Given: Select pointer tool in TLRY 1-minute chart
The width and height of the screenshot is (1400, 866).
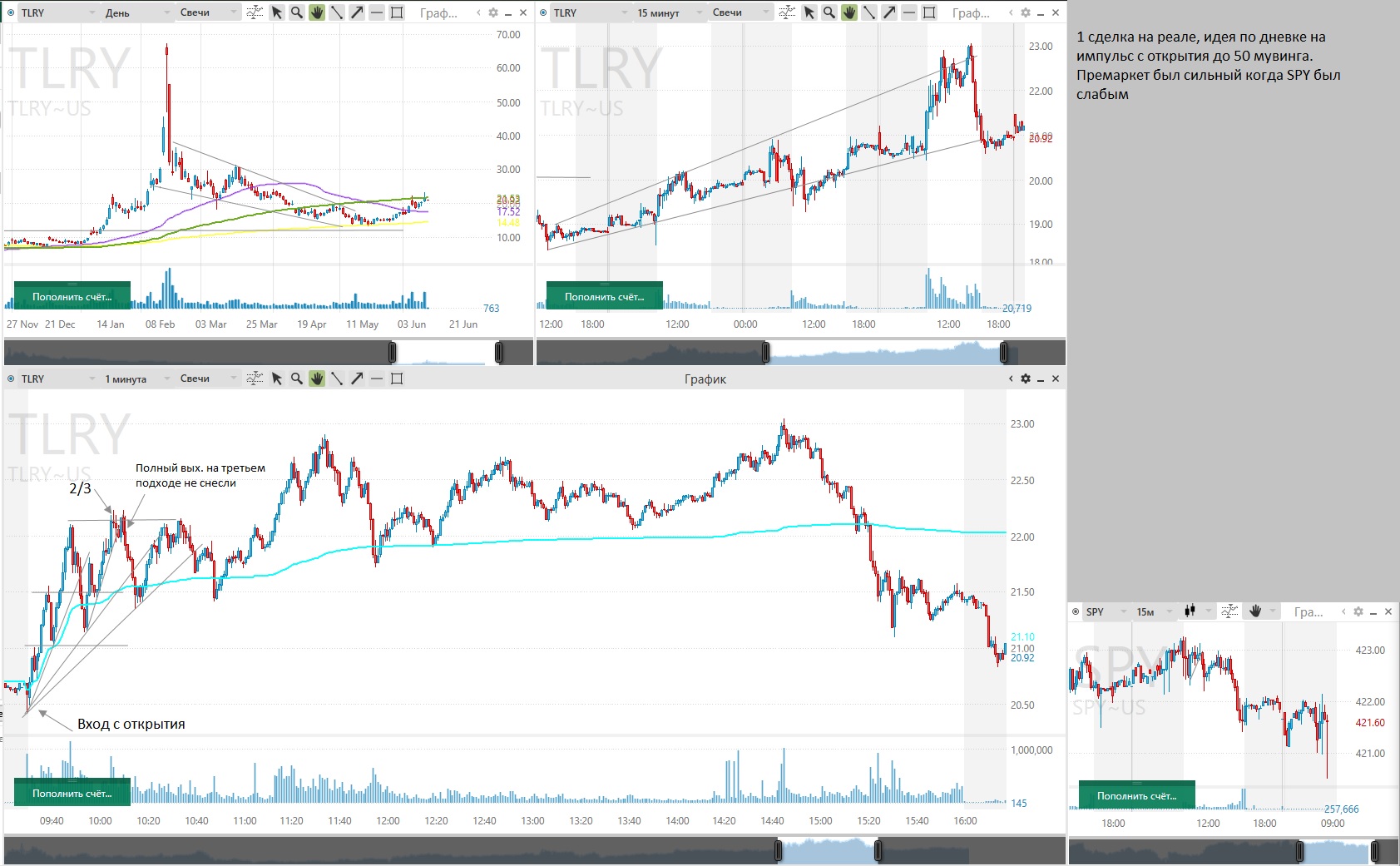Looking at the screenshot, I should pyautogui.click(x=277, y=379).
